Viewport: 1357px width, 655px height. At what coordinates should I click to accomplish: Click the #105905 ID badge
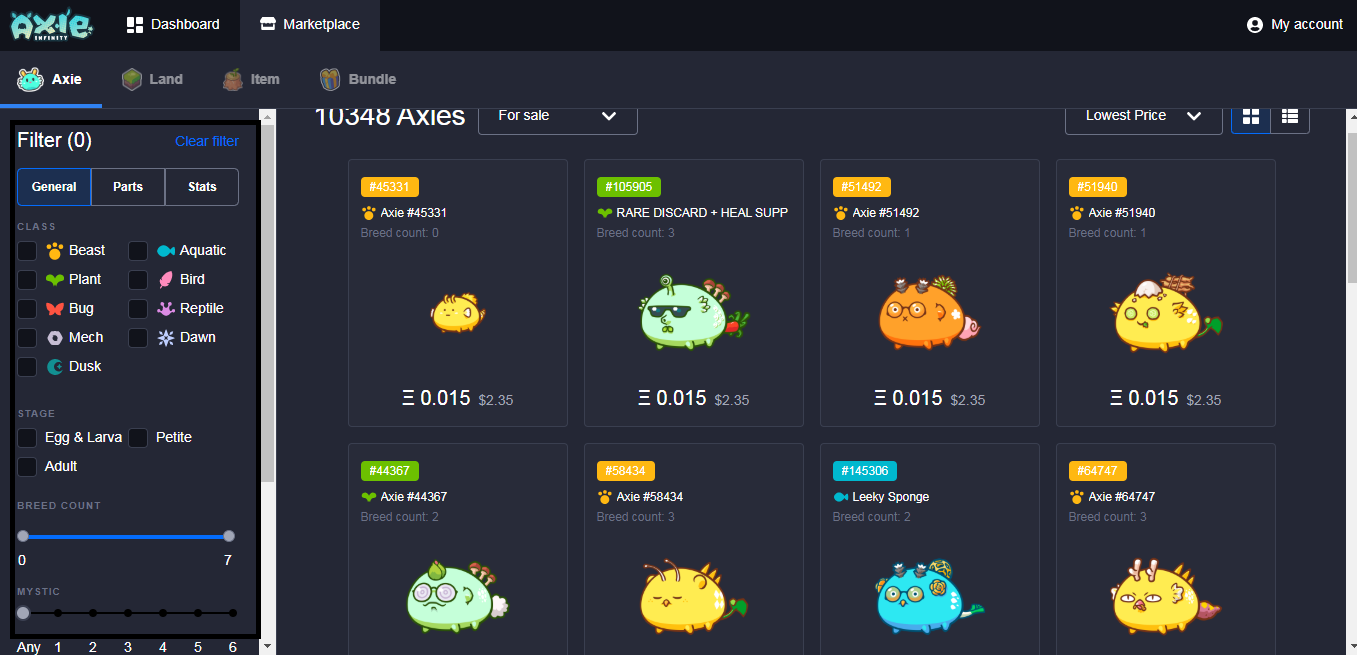pyautogui.click(x=629, y=187)
